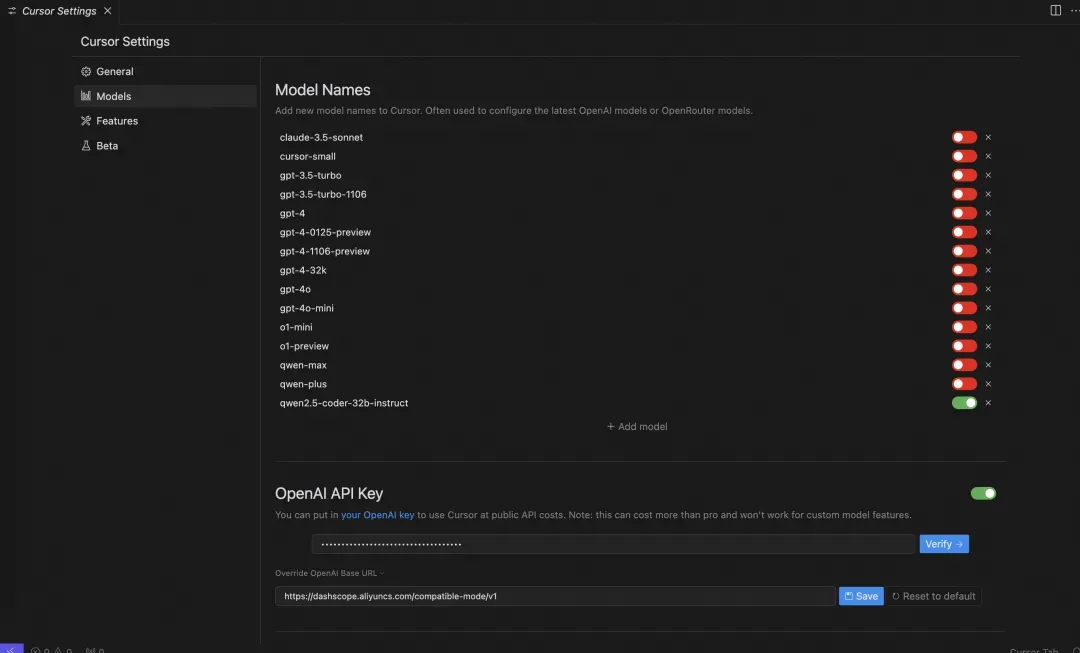Remove the claude-3.5-sonnet model with its X

pyautogui.click(x=988, y=137)
